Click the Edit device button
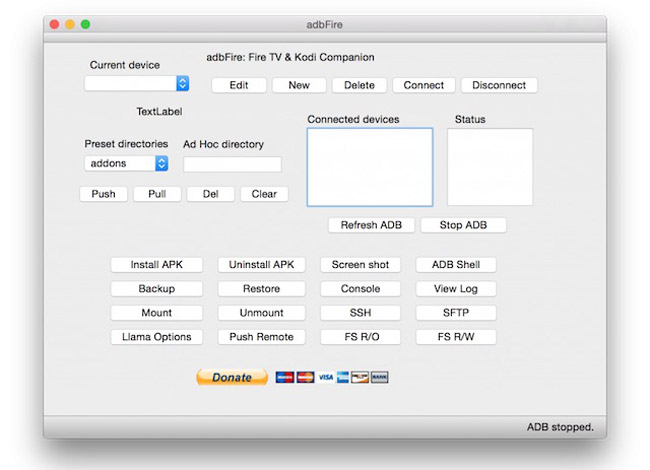Screen dimensions: 650x470 [239, 85]
